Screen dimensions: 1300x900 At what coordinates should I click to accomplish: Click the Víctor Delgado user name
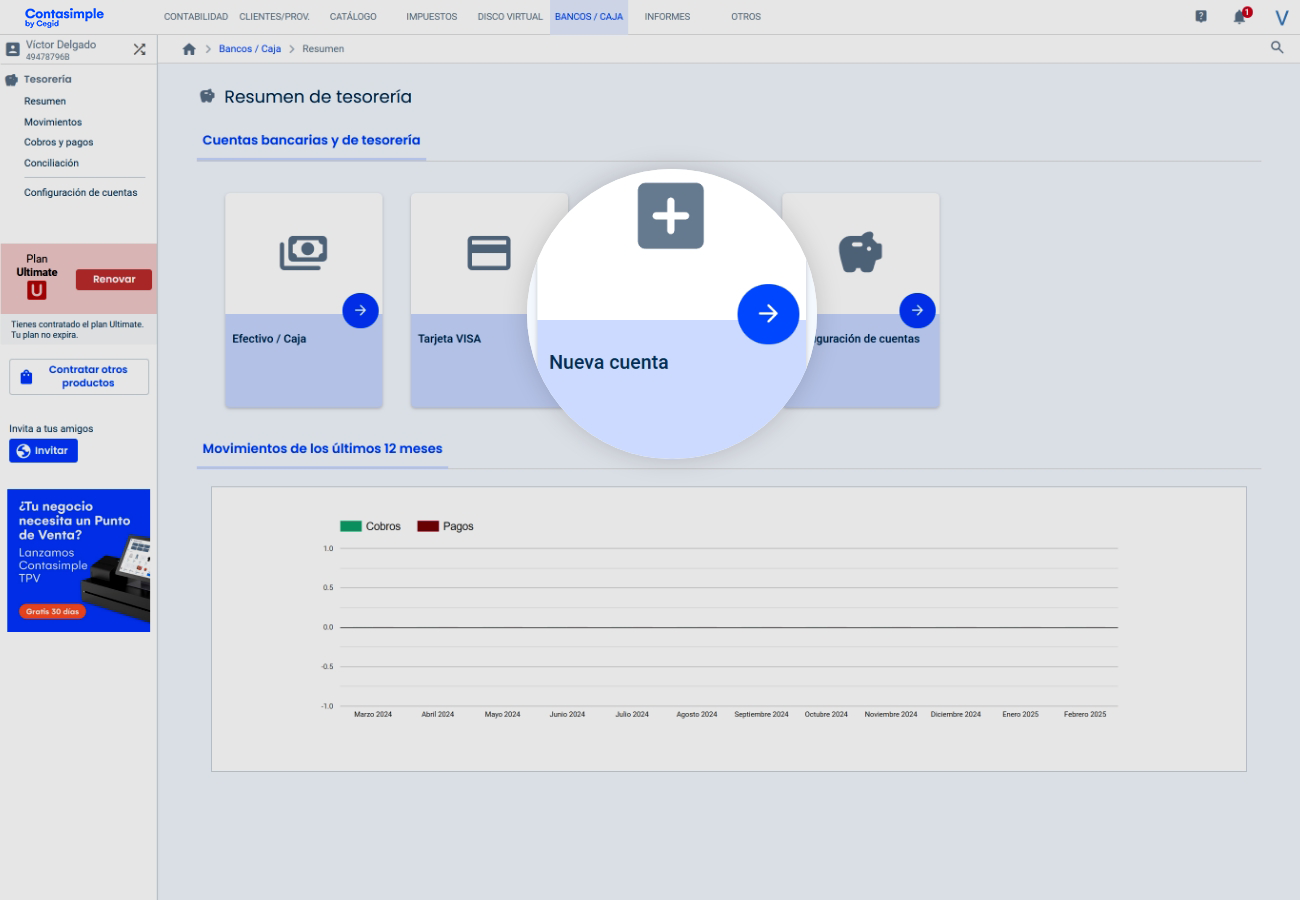click(x=62, y=45)
